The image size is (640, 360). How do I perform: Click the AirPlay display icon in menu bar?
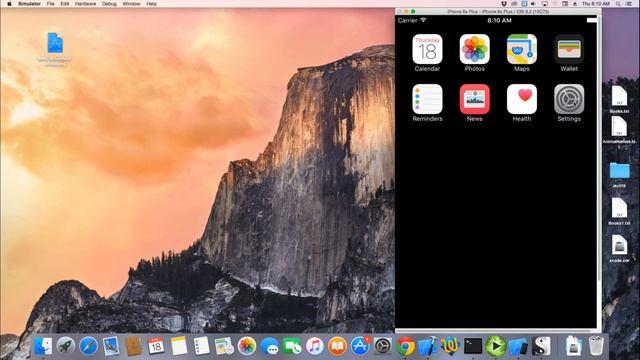point(544,4)
